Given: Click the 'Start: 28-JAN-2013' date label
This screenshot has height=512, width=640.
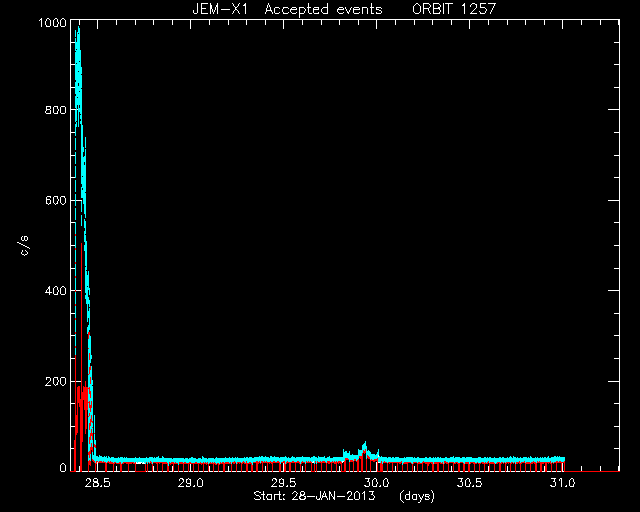Looking at the screenshot, I should (x=314, y=496).
